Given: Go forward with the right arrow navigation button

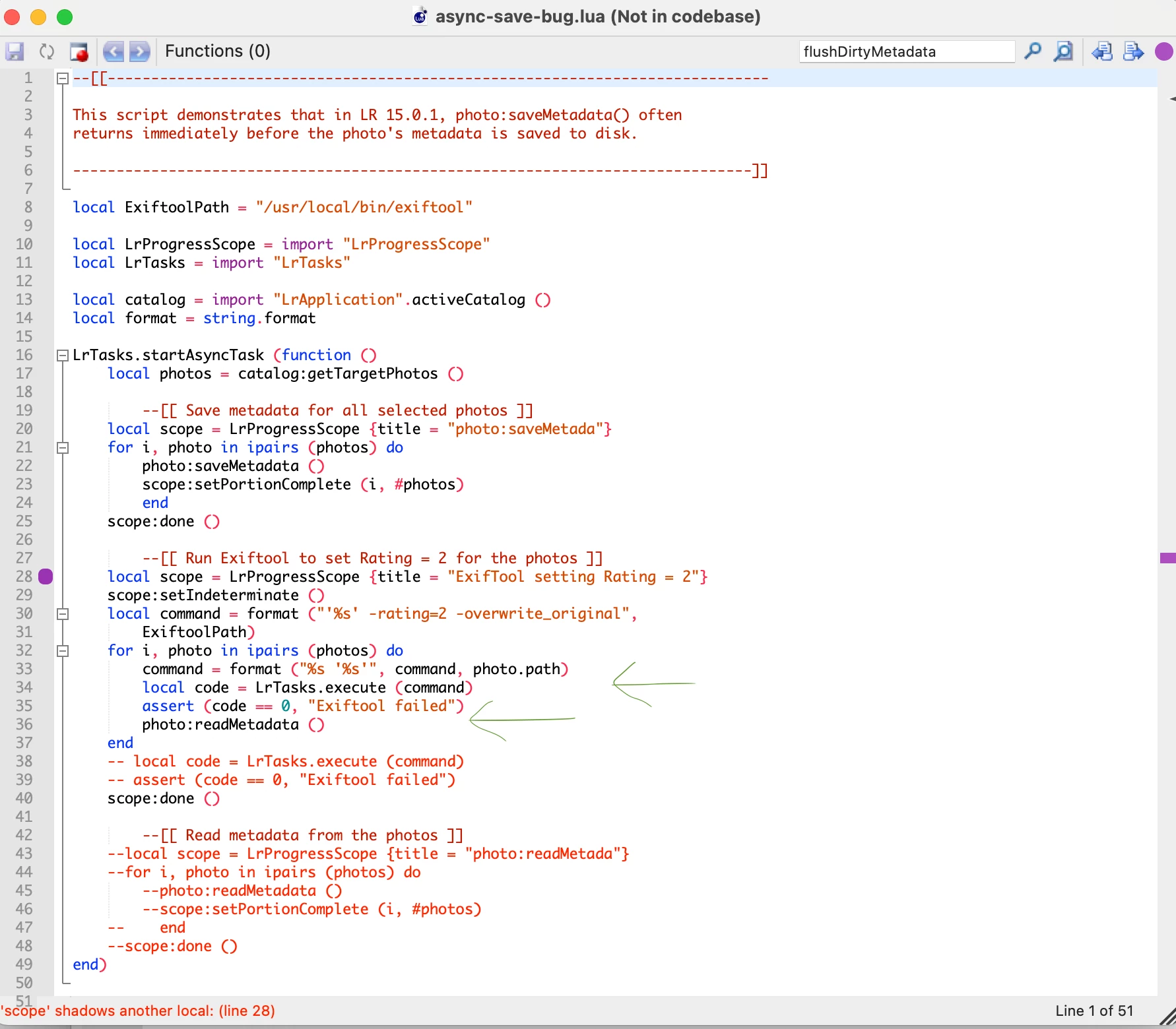Looking at the screenshot, I should click(x=140, y=51).
